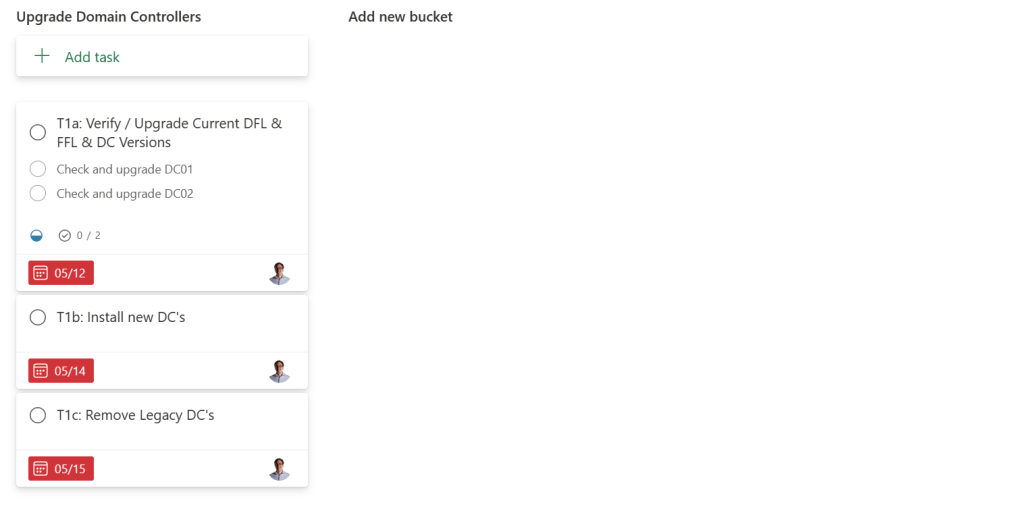Image resolution: width=1023 pixels, height=507 pixels.
Task: Click the plus icon beside Add task
Action: (42, 57)
